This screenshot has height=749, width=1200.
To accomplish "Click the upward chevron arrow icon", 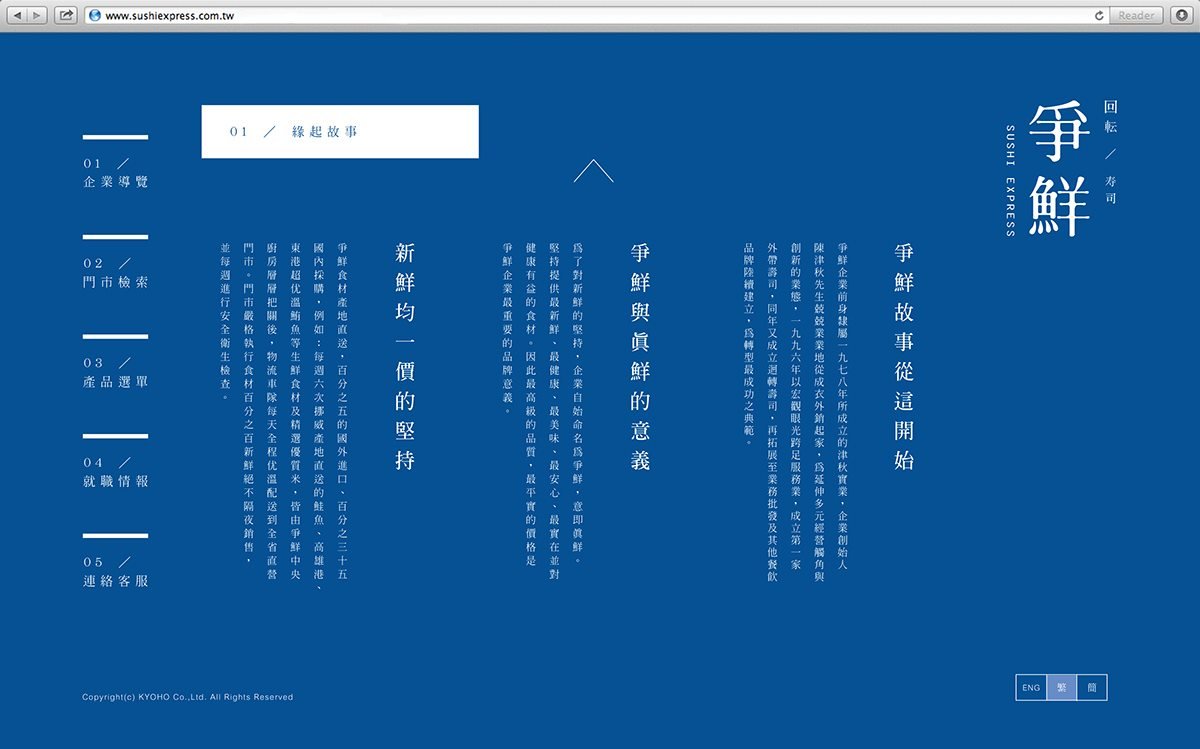I will pos(593,171).
